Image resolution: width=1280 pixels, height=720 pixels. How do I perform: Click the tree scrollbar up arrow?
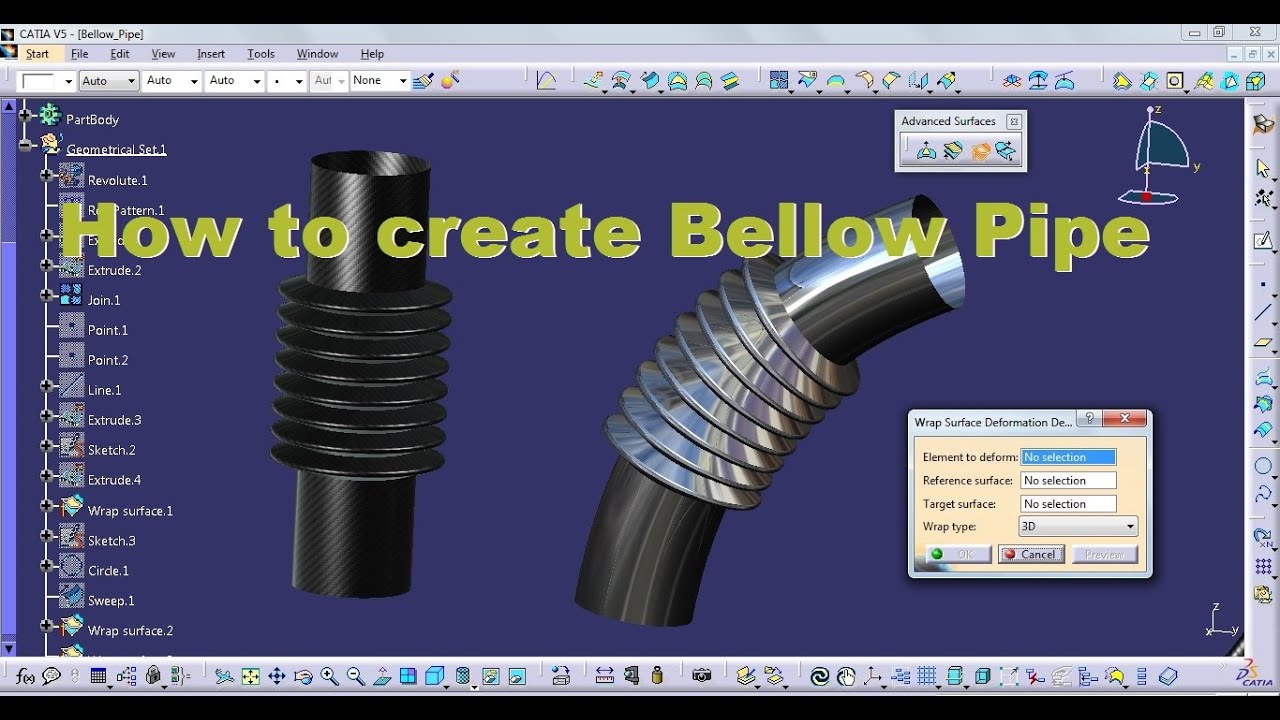pyautogui.click(x=8, y=106)
